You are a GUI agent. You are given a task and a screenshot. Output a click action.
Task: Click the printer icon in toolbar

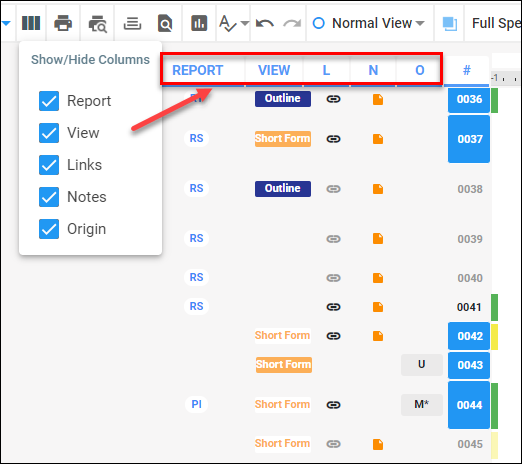(x=63, y=23)
